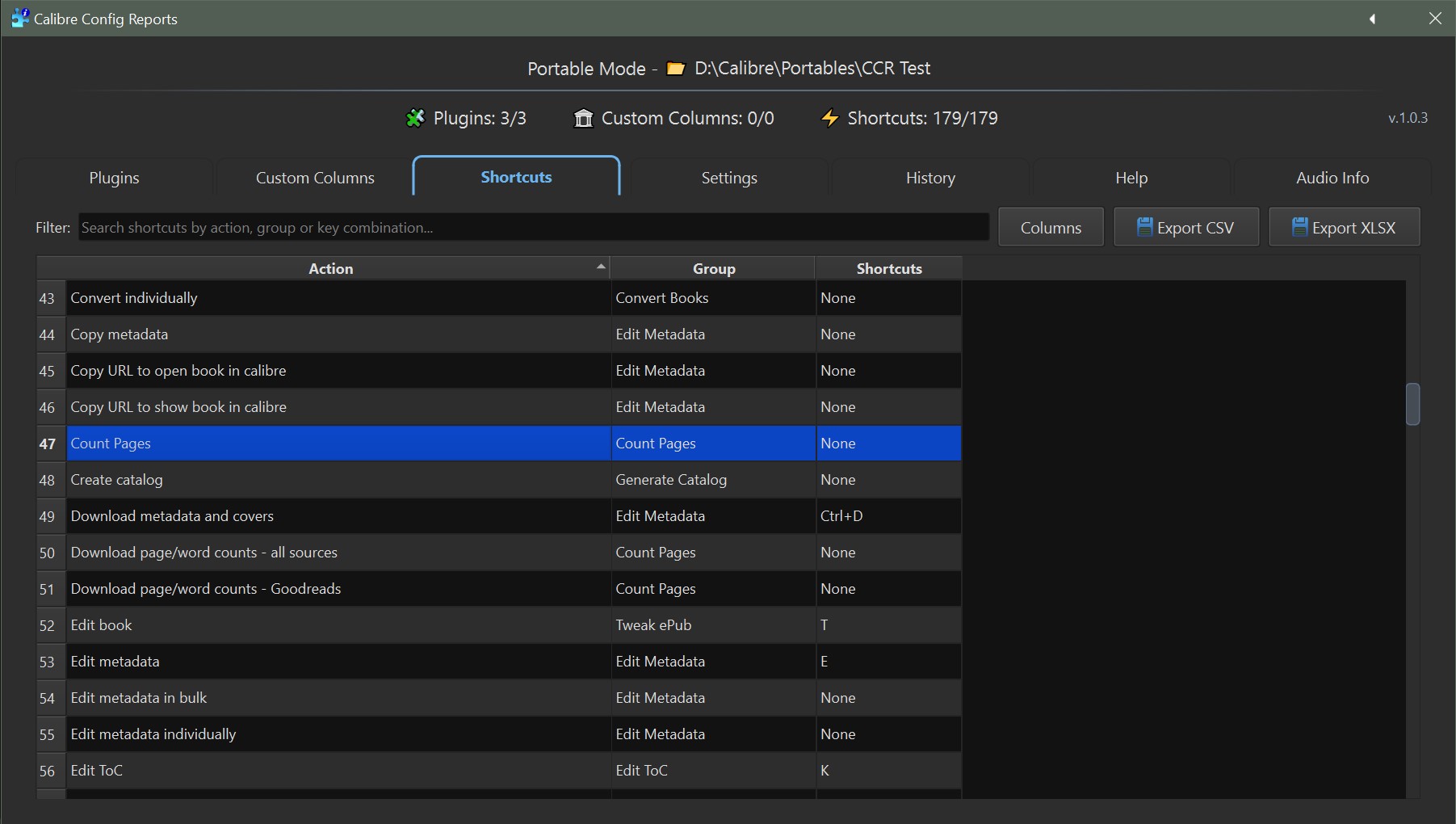Click the floppy disk icon on Export CSV
1456x824 pixels.
1144,227
